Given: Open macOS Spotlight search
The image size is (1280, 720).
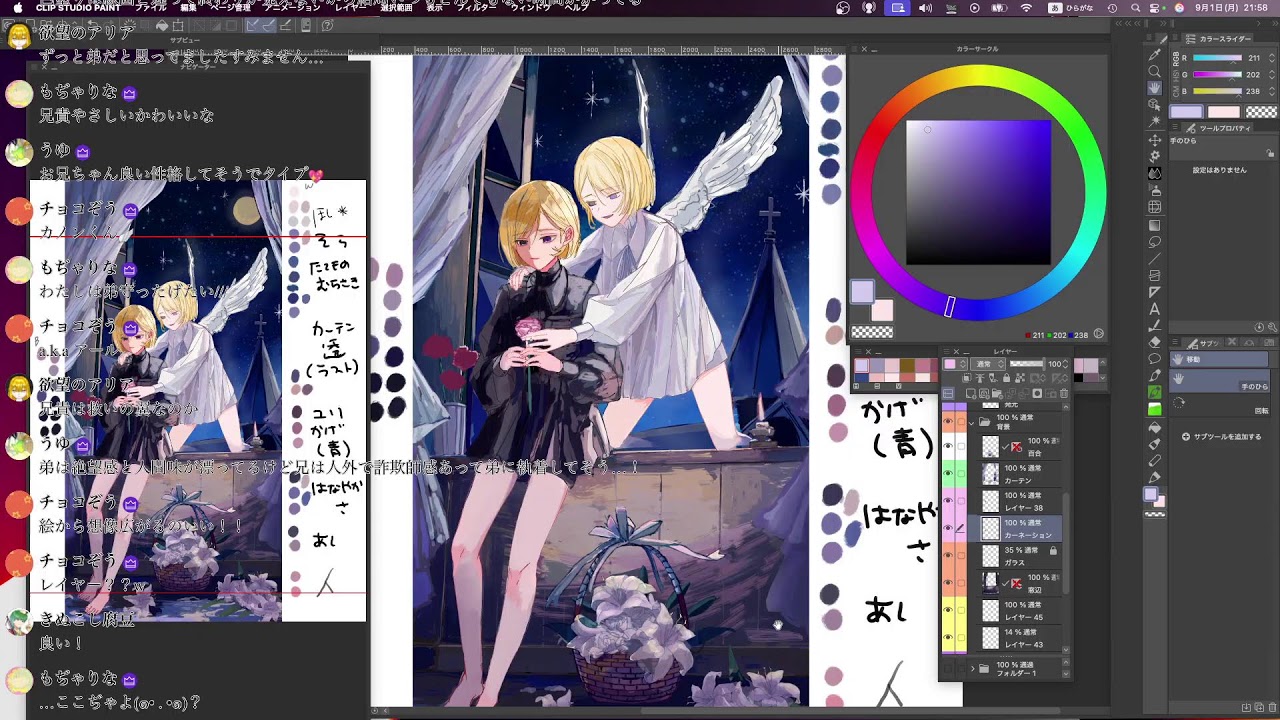Looking at the screenshot, I should 1135,8.
